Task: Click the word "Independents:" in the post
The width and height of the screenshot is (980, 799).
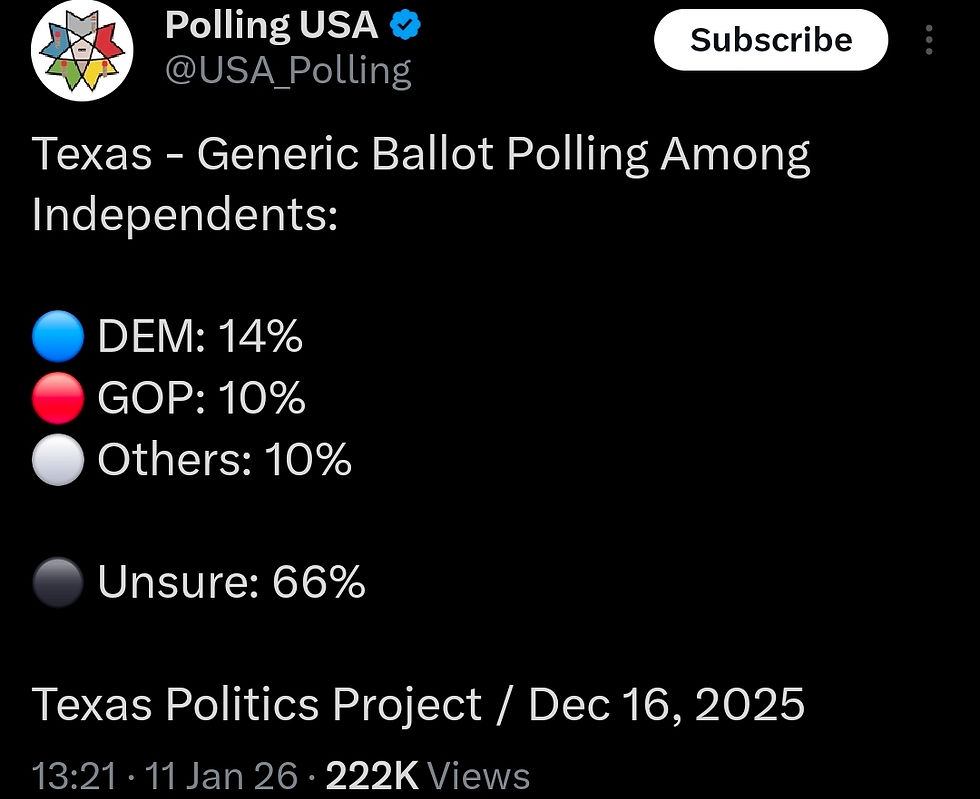Action: click(x=185, y=215)
